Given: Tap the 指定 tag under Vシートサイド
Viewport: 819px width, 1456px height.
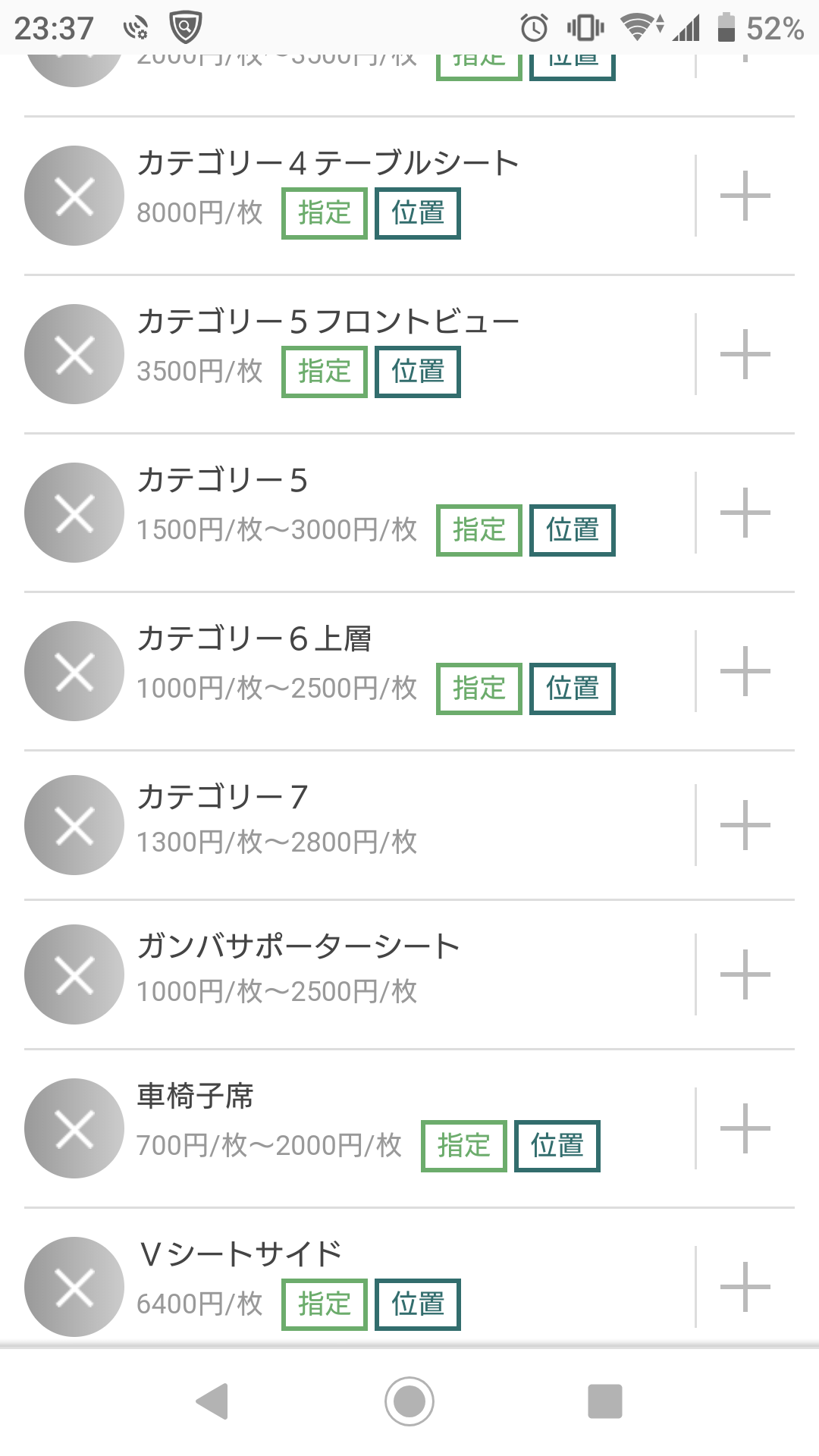Looking at the screenshot, I should pyautogui.click(x=325, y=1304).
